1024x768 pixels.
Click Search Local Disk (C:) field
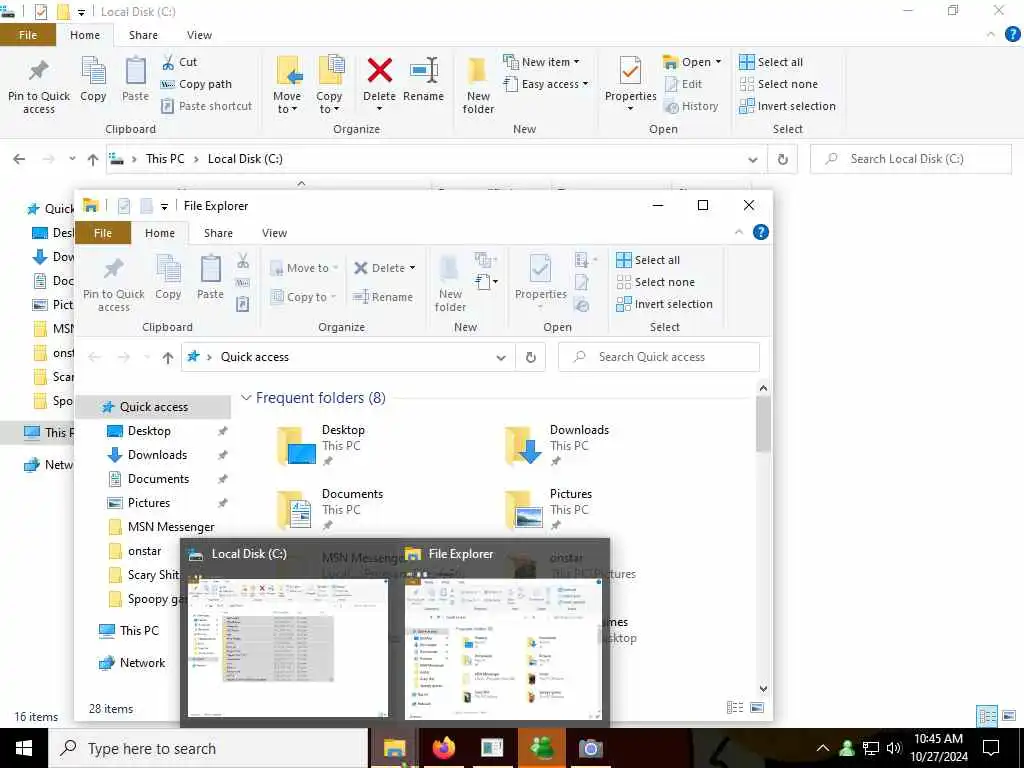(911, 159)
